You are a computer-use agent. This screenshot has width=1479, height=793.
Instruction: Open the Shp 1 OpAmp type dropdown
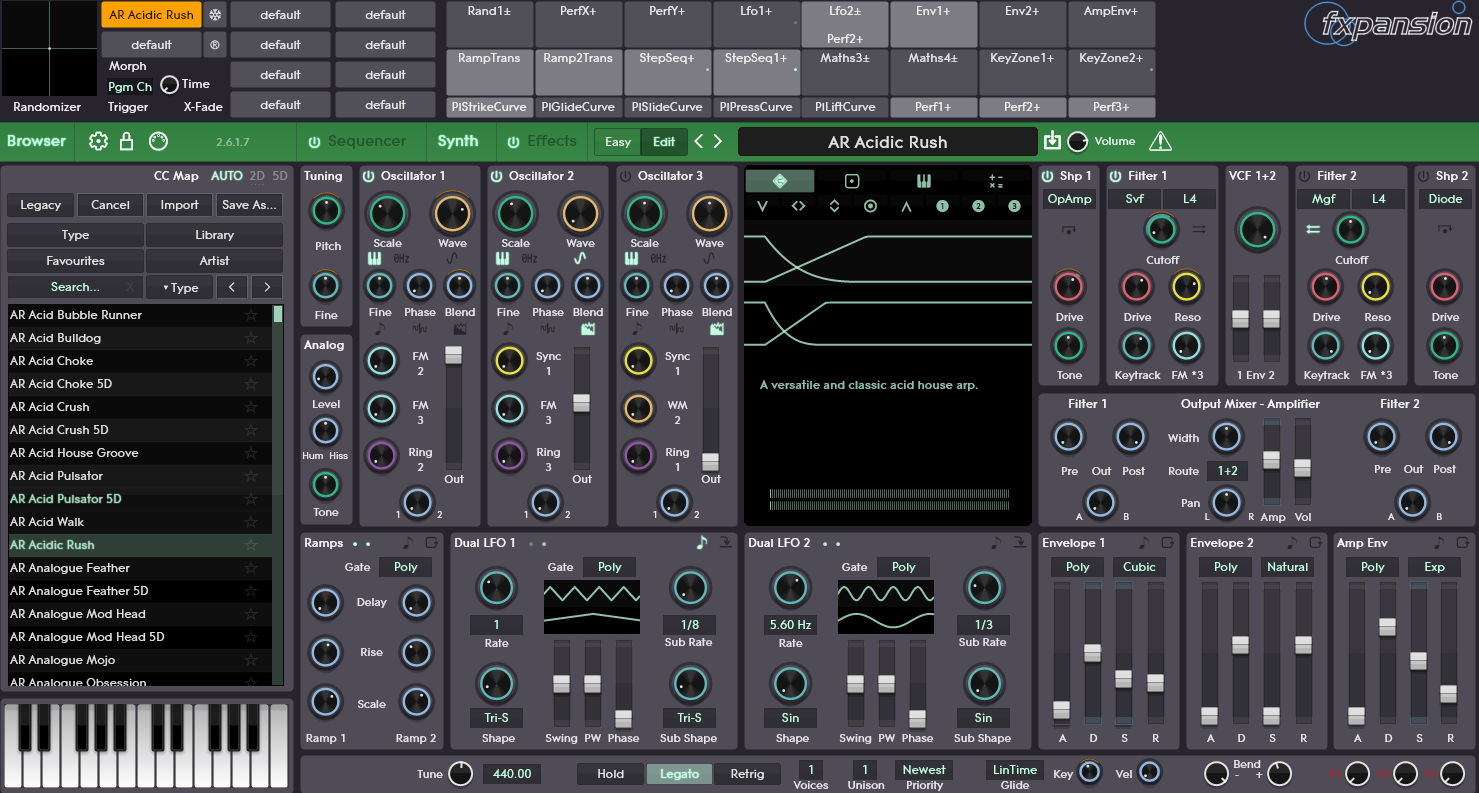(x=1069, y=199)
